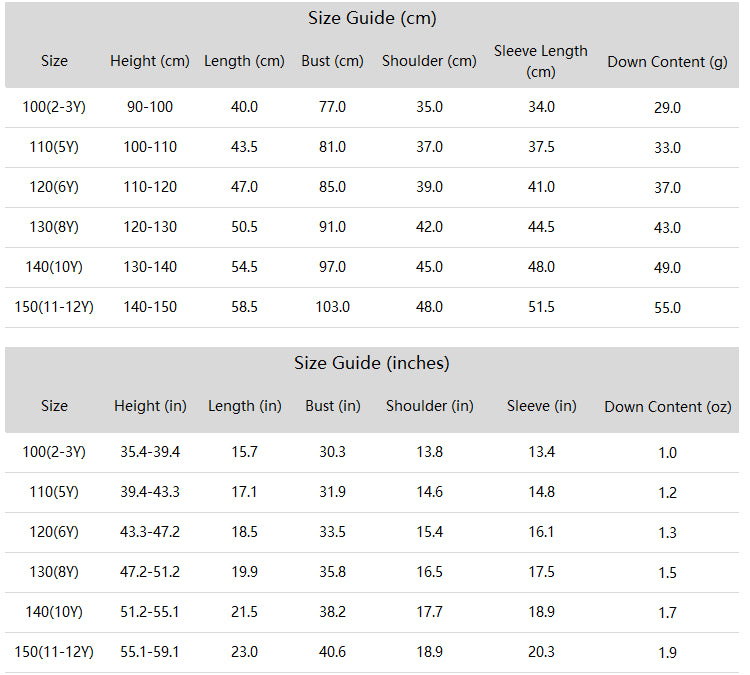Select the down content value 55.0
The height and width of the screenshot is (675, 750).
click(667, 308)
